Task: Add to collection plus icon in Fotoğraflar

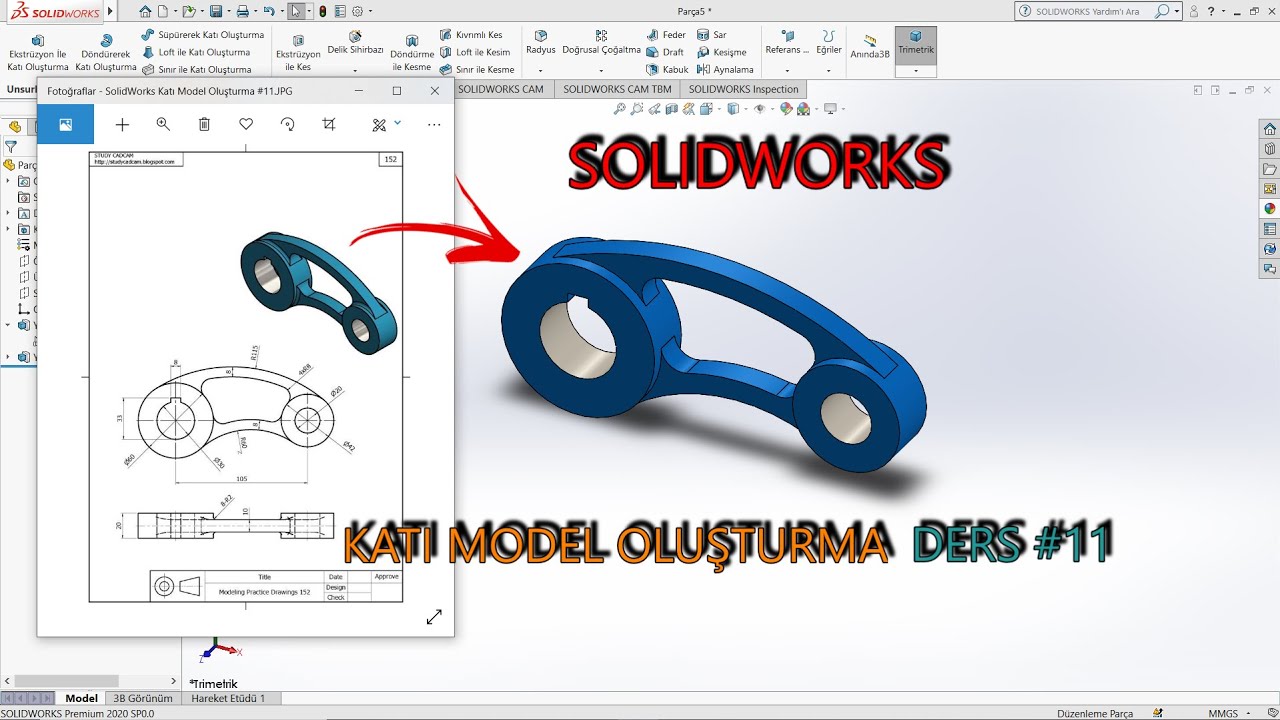Action: [122, 125]
